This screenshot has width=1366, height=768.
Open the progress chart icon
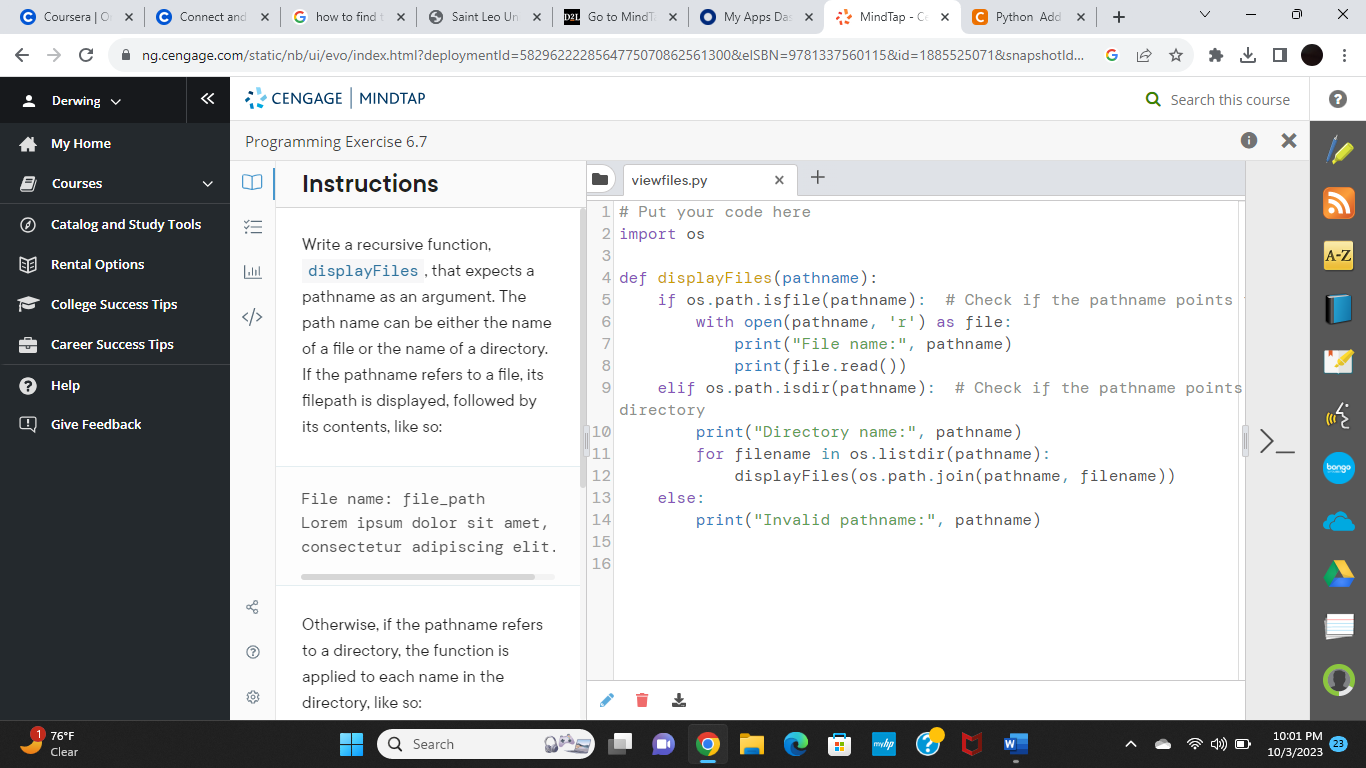pos(252,270)
